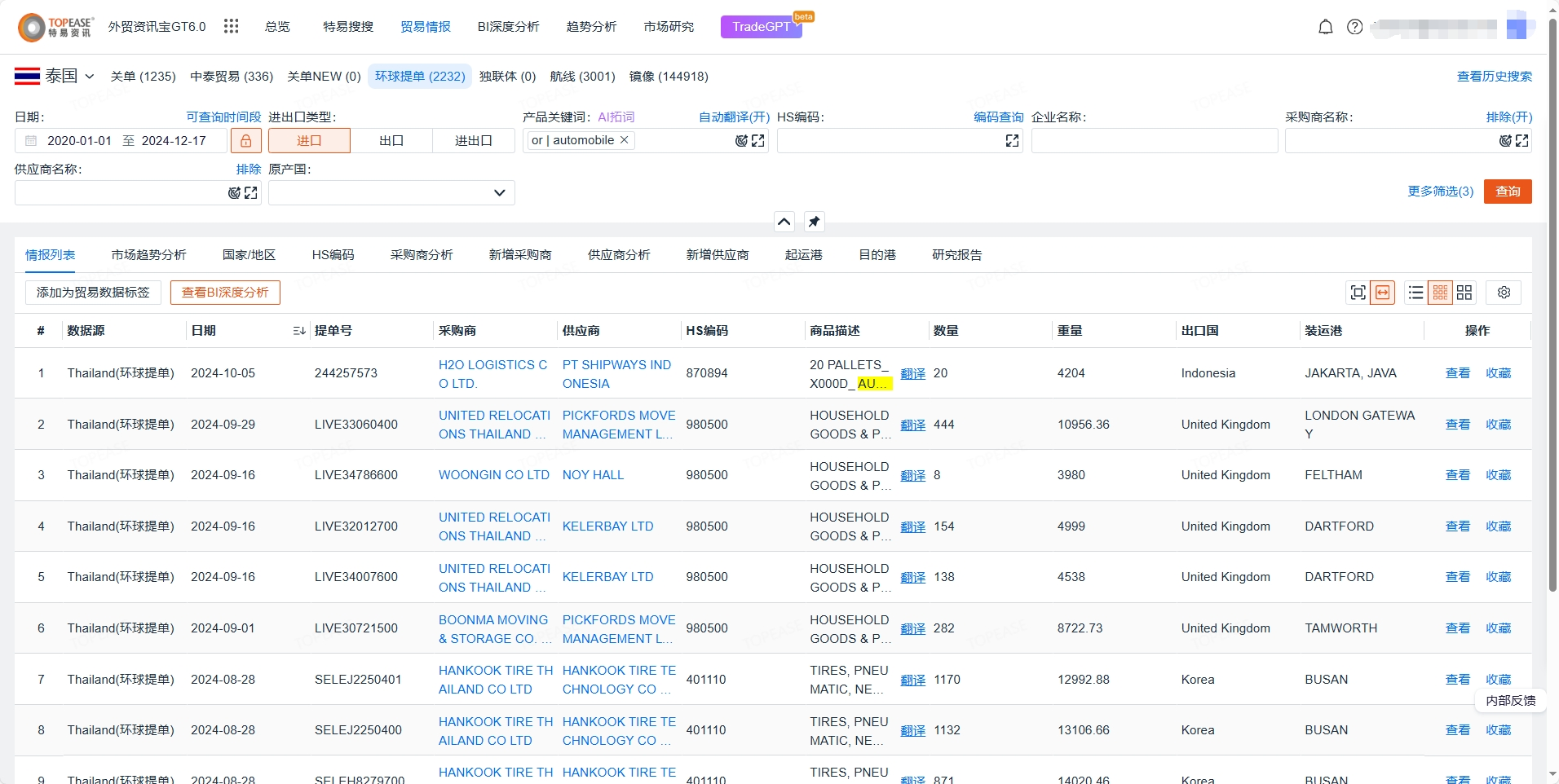Image resolution: width=1559 pixels, height=784 pixels.
Task: Select the large four-square card view icon
Action: (x=1464, y=293)
